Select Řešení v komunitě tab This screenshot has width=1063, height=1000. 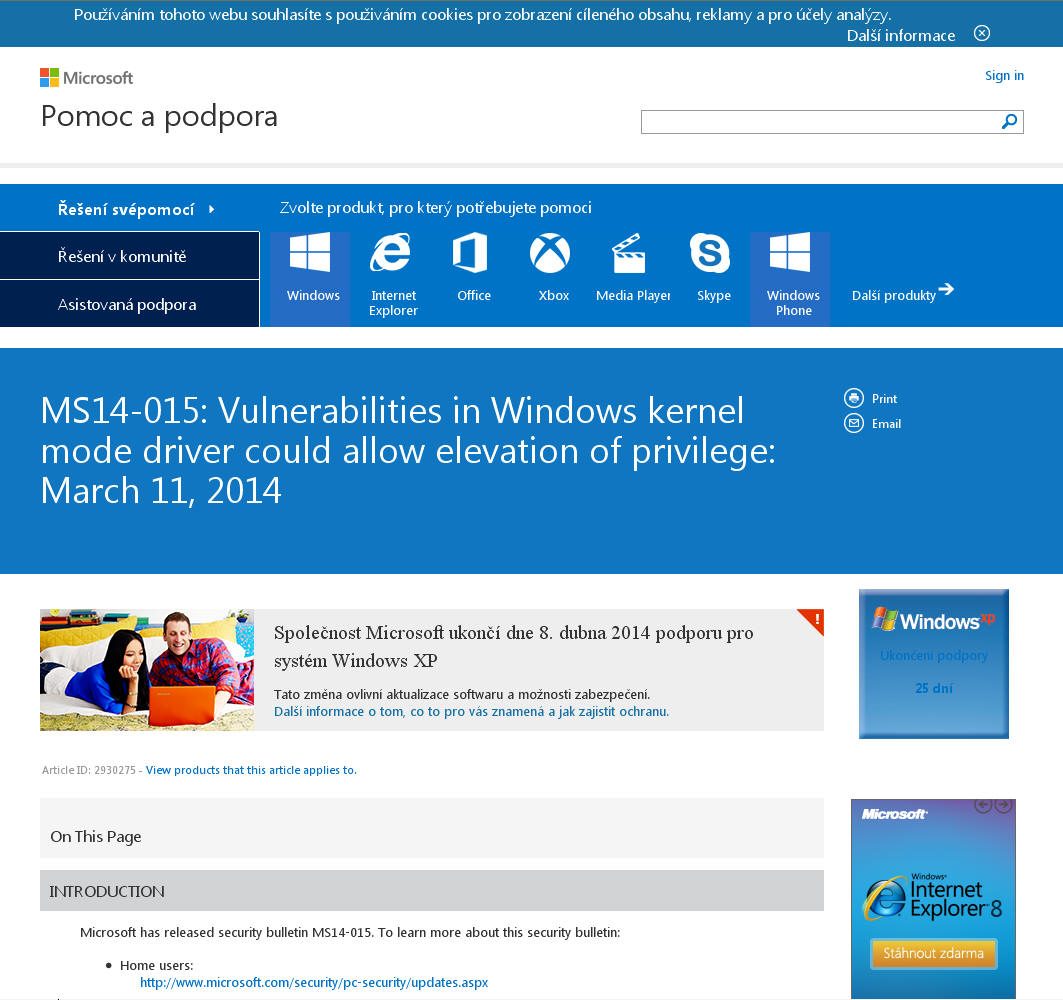coord(129,256)
